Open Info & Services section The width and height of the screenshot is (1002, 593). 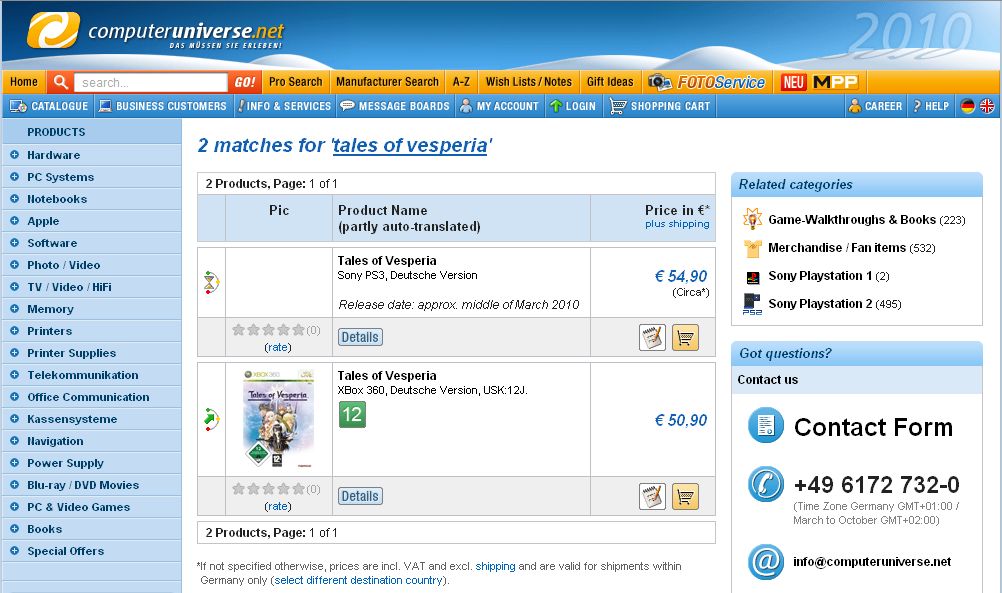point(285,106)
